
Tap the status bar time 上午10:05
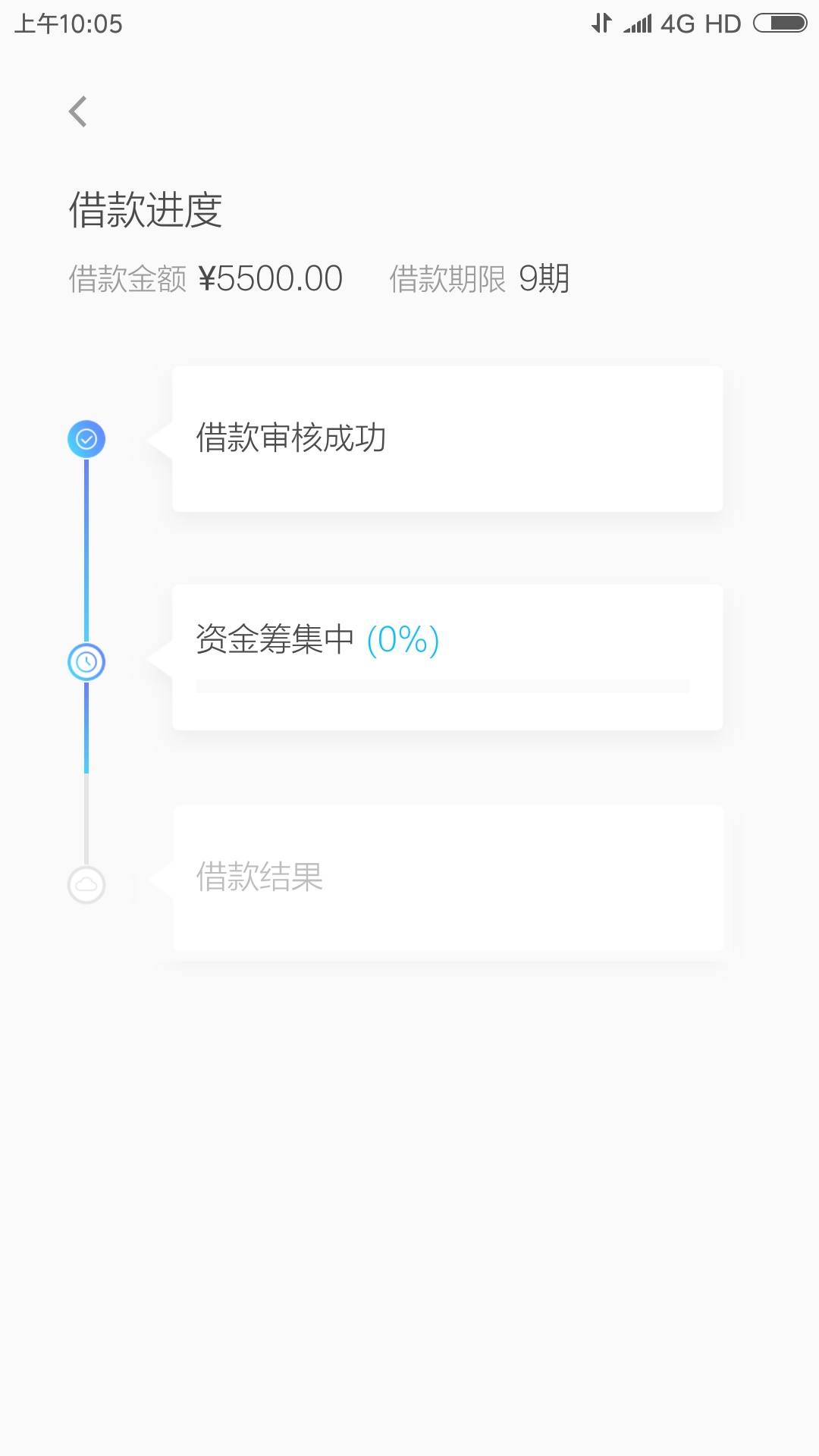(x=68, y=24)
